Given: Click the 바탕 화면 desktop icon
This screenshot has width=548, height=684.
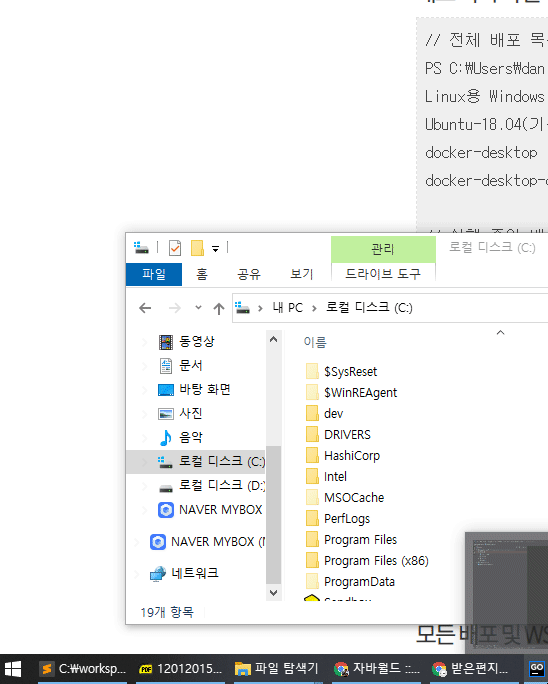Looking at the screenshot, I should click(x=166, y=390).
